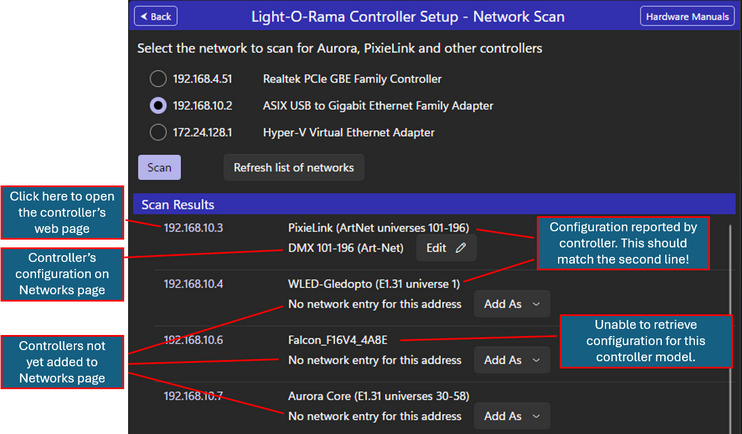Click PixieLink (ArtNet universes 101-196) text

(379, 228)
